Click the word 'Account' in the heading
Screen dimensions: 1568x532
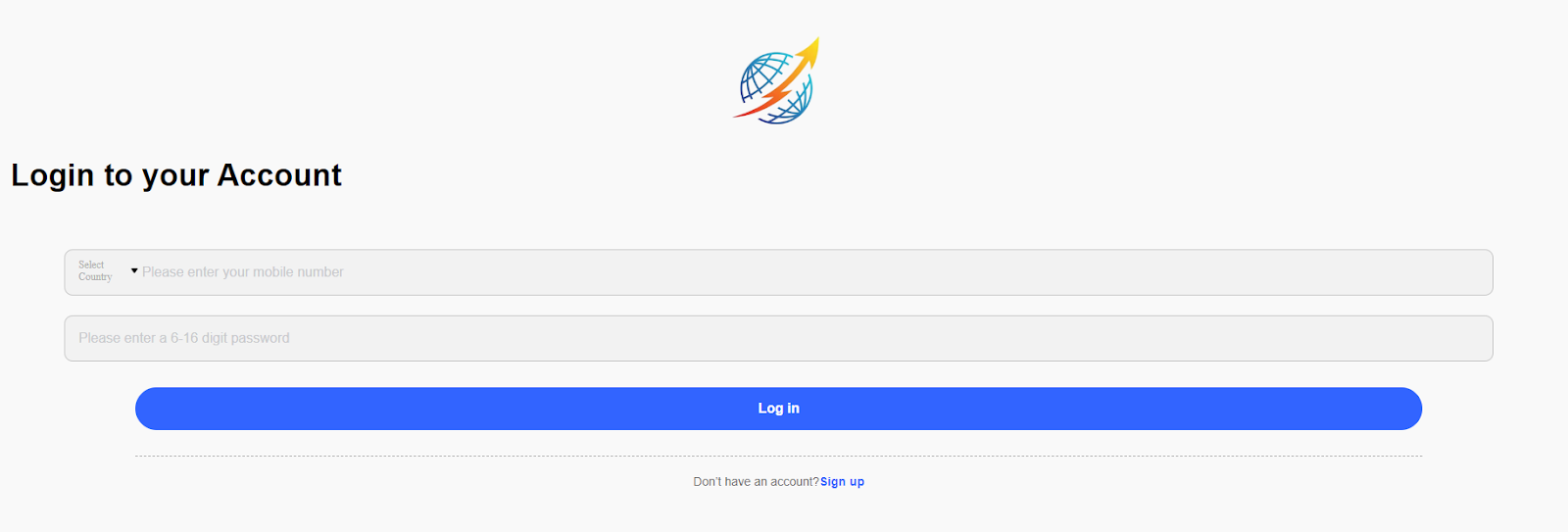tap(279, 174)
